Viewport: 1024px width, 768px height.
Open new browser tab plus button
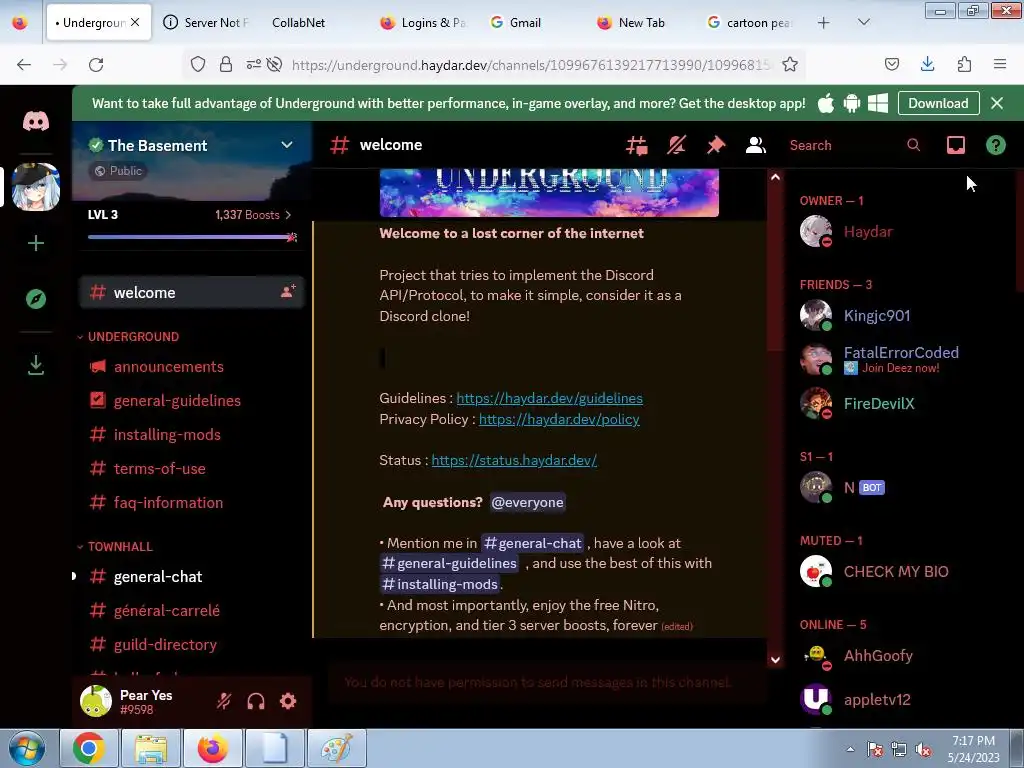(824, 23)
